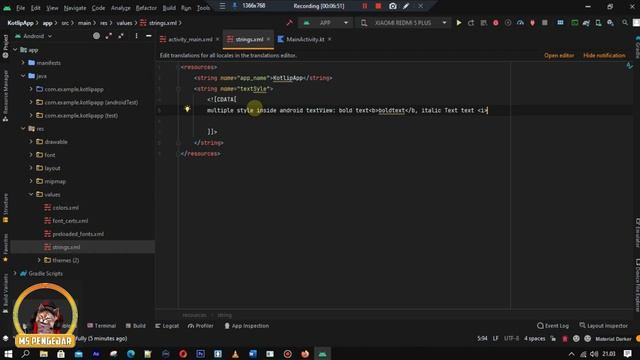Toggle read-only lock icon in status bar
Image resolution: width=640 pixels, height=360 pixels.
tap(553, 338)
